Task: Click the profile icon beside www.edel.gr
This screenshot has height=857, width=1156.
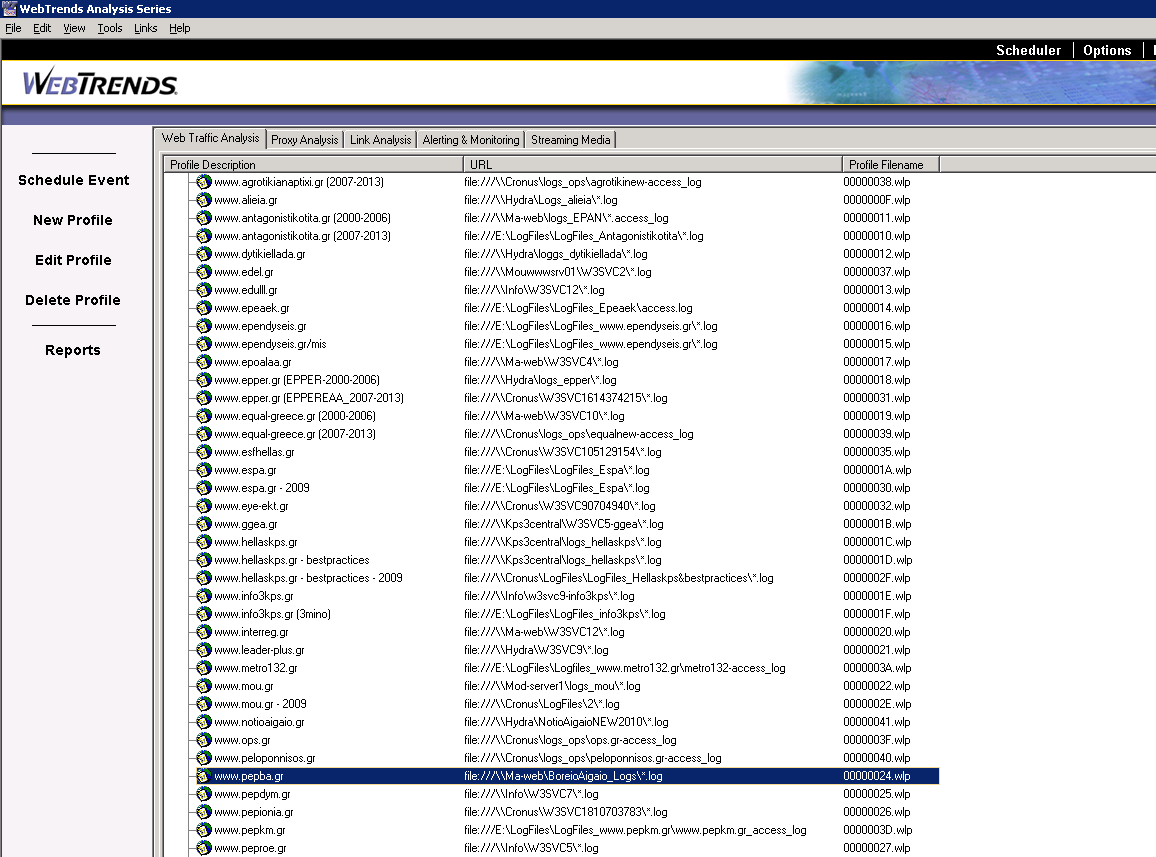Action: pos(203,271)
